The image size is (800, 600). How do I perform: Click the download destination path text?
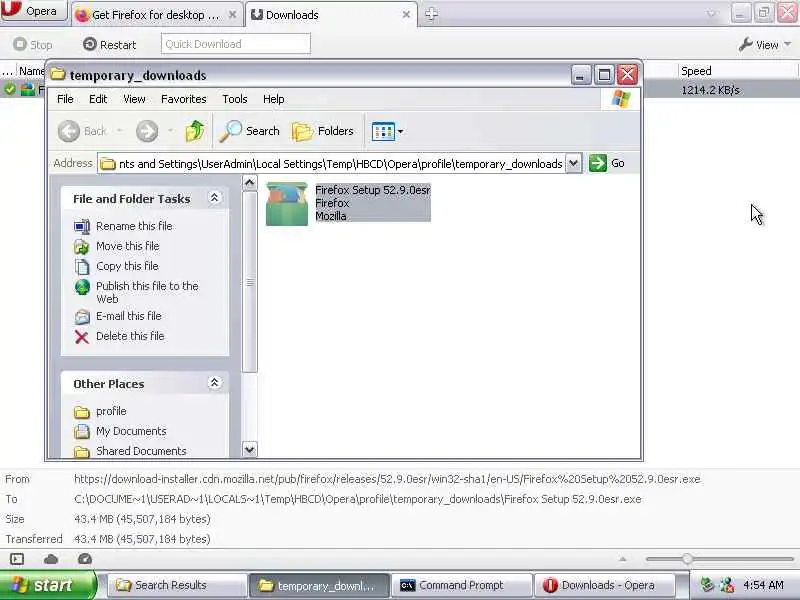click(x=358, y=499)
